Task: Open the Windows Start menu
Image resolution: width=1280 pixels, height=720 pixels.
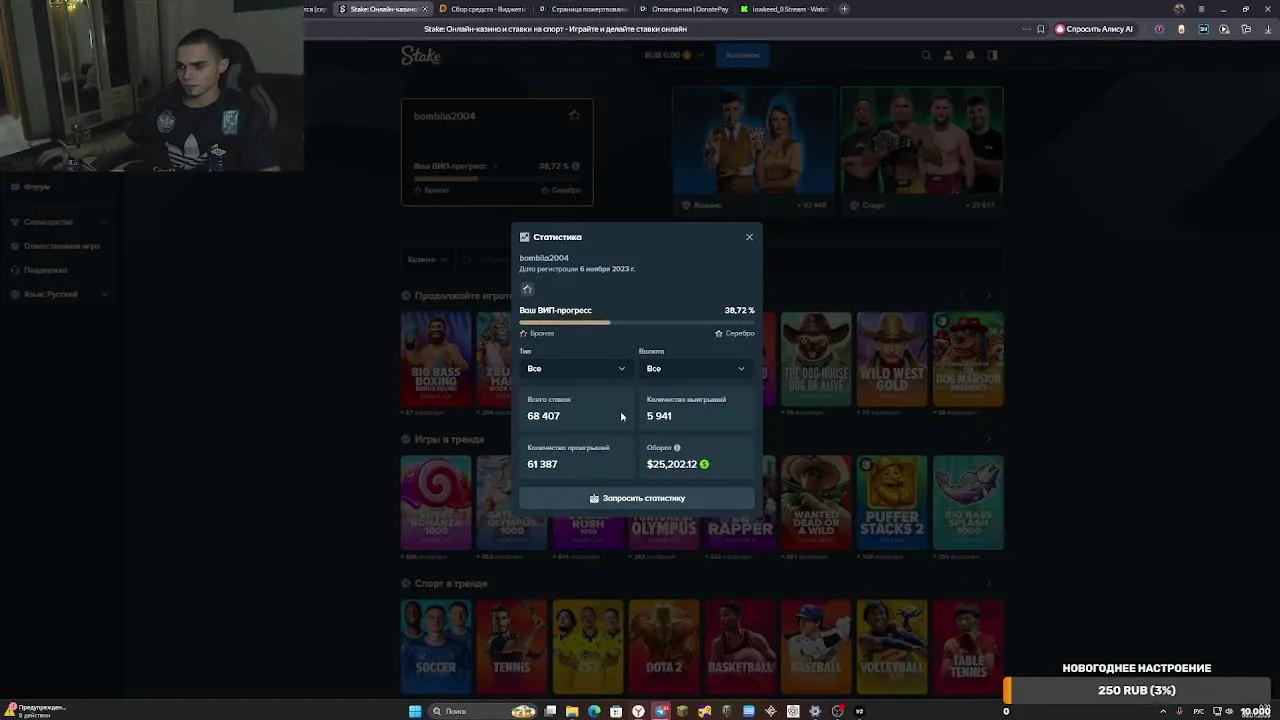Action: click(x=415, y=711)
